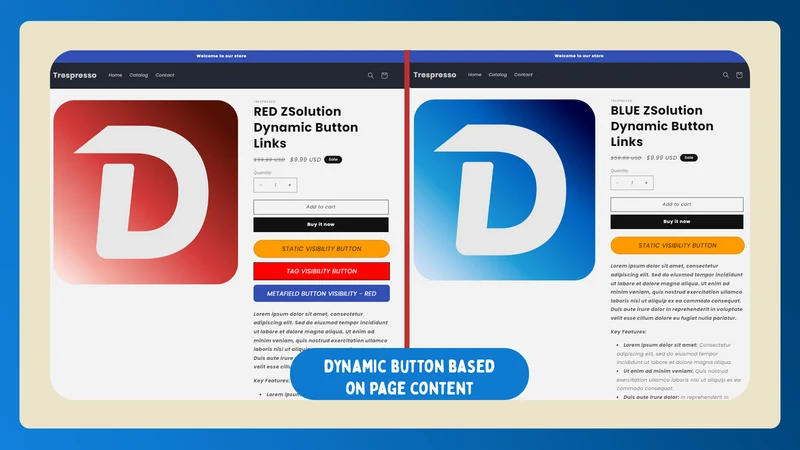This screenshot has height=450, width=800.
Task: Open the blue D product image
Action: pos(504,190)
